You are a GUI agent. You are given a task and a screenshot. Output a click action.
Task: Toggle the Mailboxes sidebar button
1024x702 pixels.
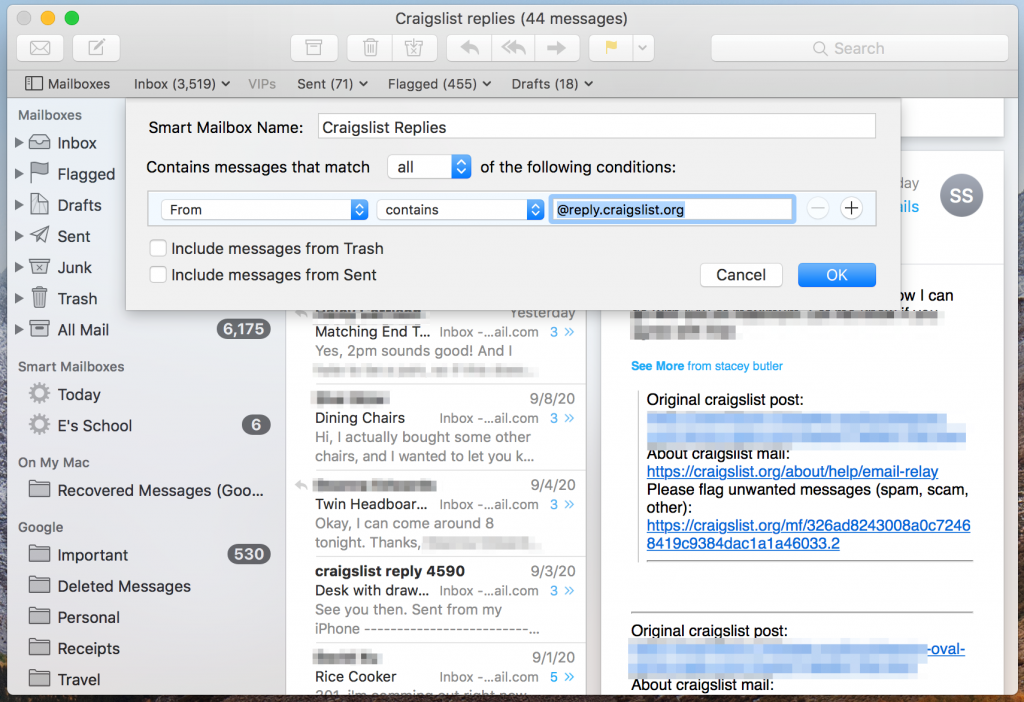click(67, 84)
